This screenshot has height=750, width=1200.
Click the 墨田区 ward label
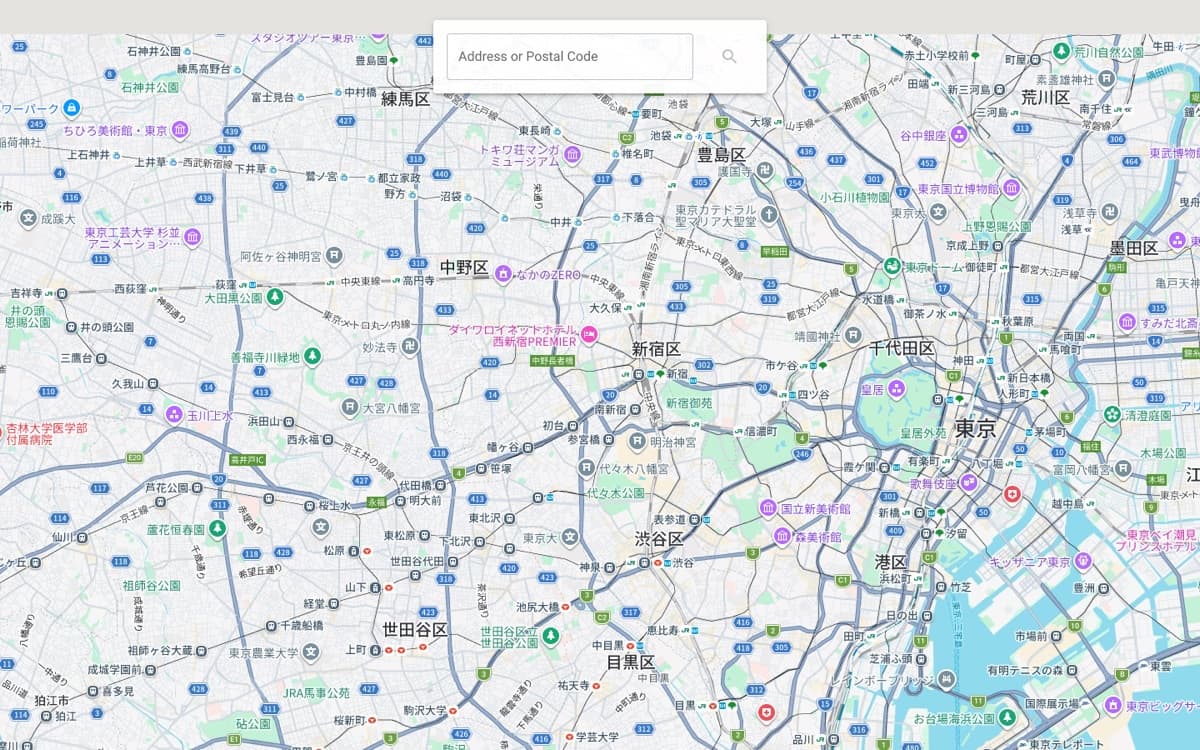tap(1134, 247)
